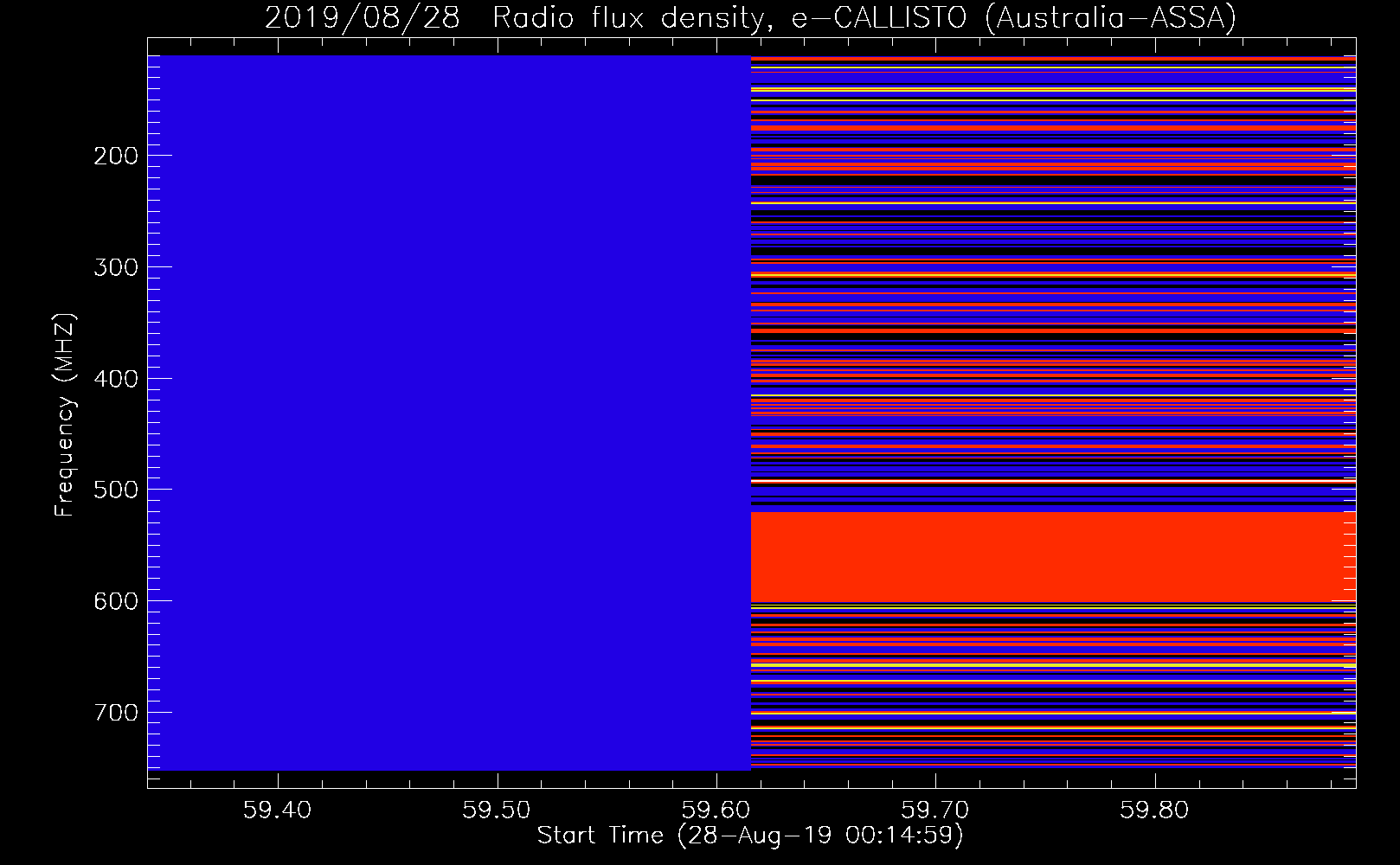Click the plot title "Radio flux density, e-CALLISTO (Australia-ASSA)"

(864, 17)
